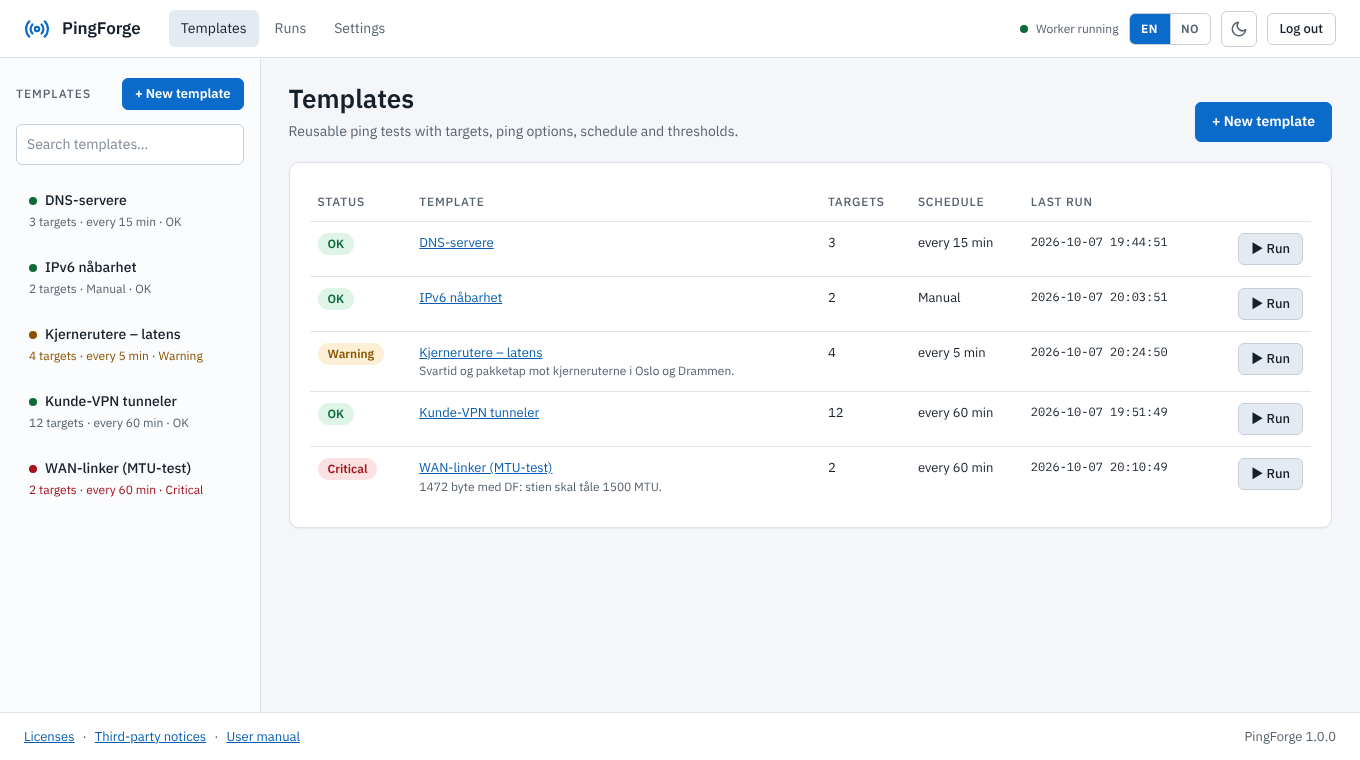Open DNS-servere template link in table
The height and width of the screenshot is (760, 1360).
tap(456, 243)
